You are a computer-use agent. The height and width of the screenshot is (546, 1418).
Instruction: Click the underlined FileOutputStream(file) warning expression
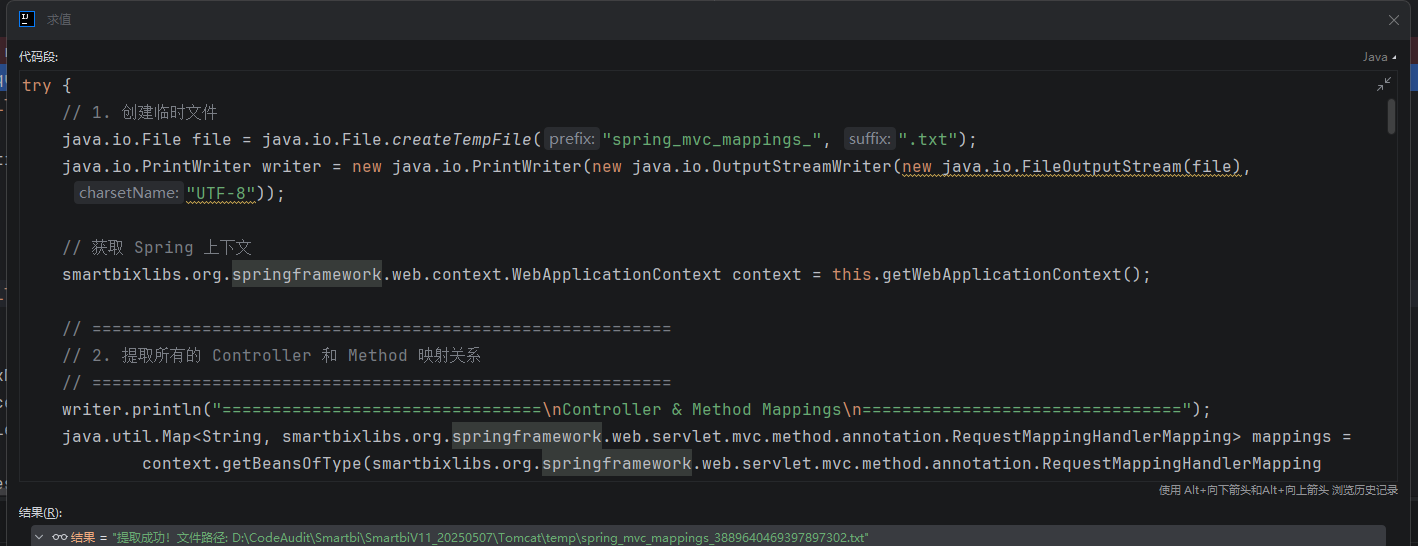point(1070,166)
